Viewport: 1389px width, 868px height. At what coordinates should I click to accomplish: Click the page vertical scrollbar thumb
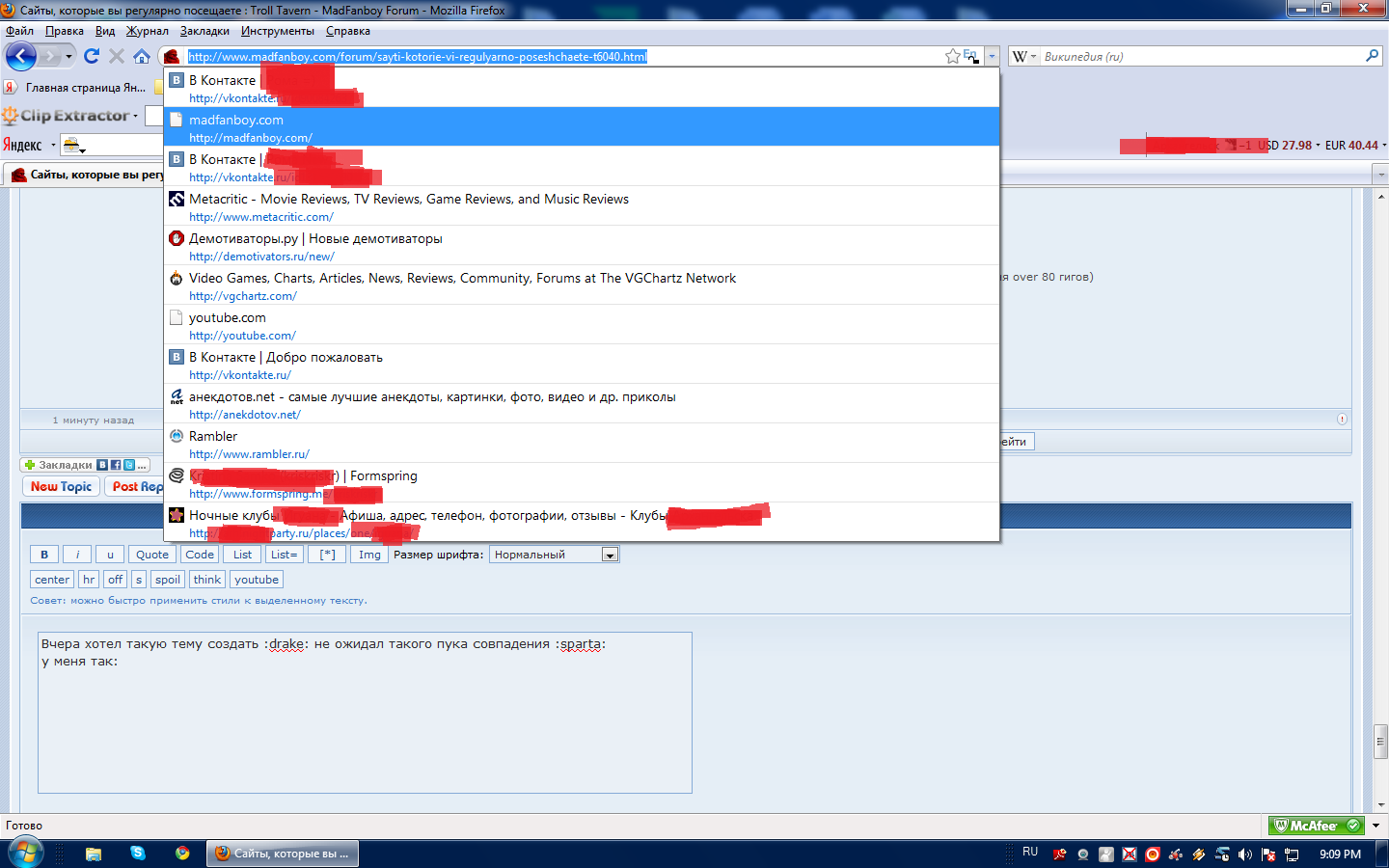coord(1381,742)
